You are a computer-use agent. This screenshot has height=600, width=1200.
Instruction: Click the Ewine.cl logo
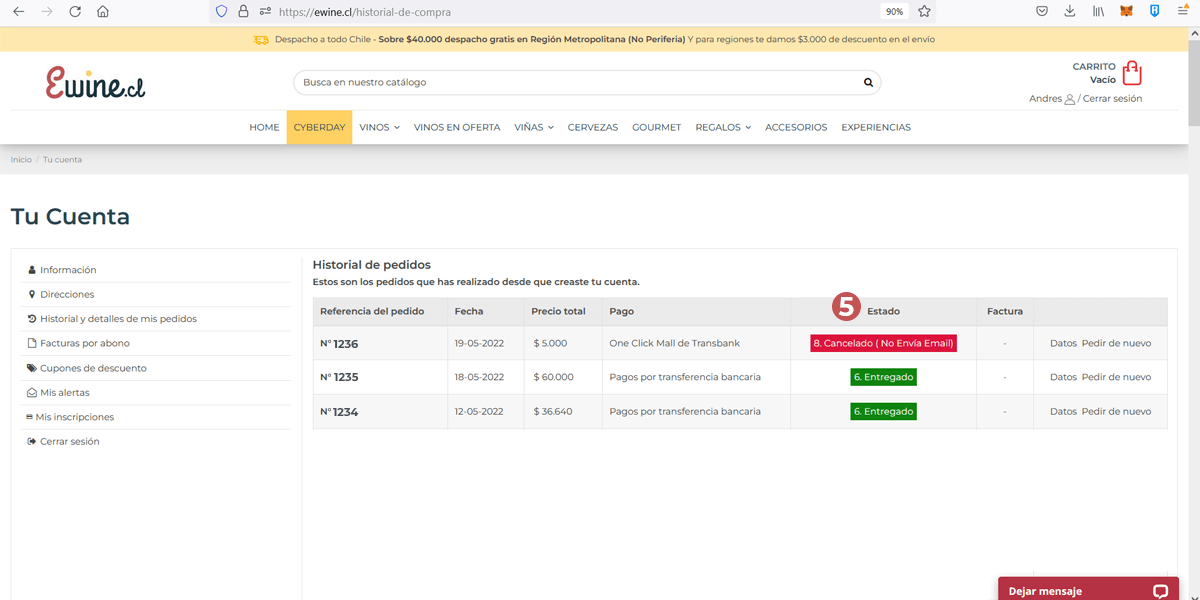click(95, 83)
